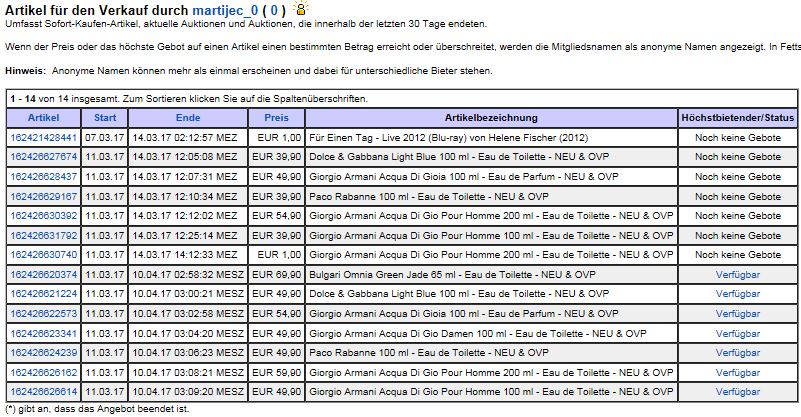Open article link ending 0740 priced EUR 1,00

pos(43,255)
